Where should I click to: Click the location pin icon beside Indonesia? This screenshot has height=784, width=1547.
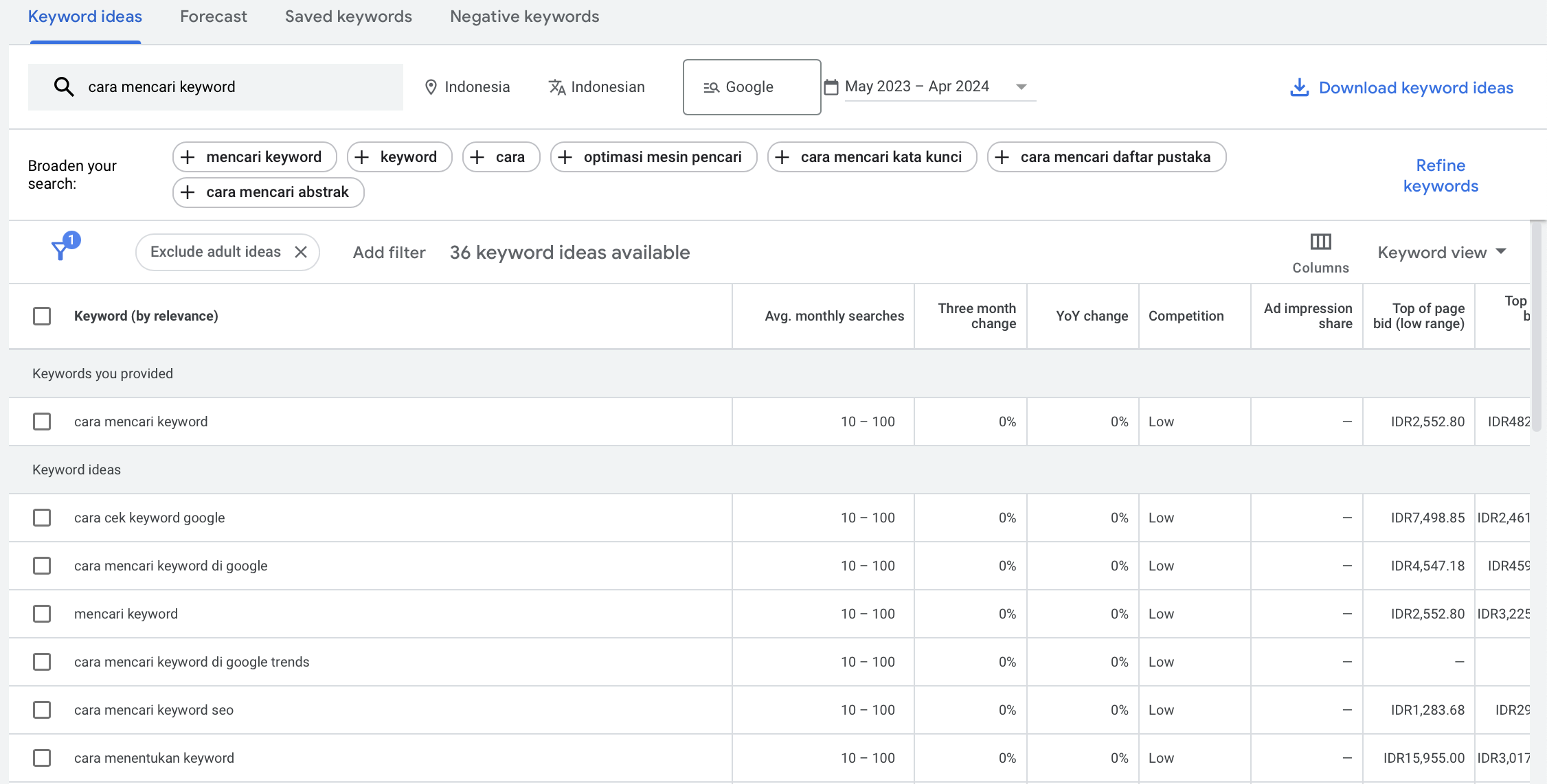[x=431, y=87]
